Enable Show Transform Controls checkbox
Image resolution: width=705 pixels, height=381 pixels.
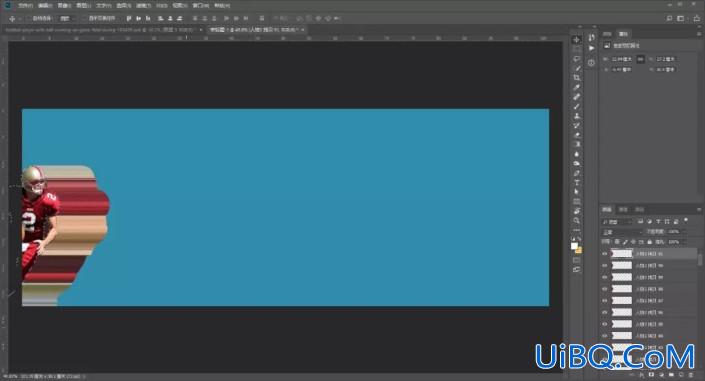85,18
